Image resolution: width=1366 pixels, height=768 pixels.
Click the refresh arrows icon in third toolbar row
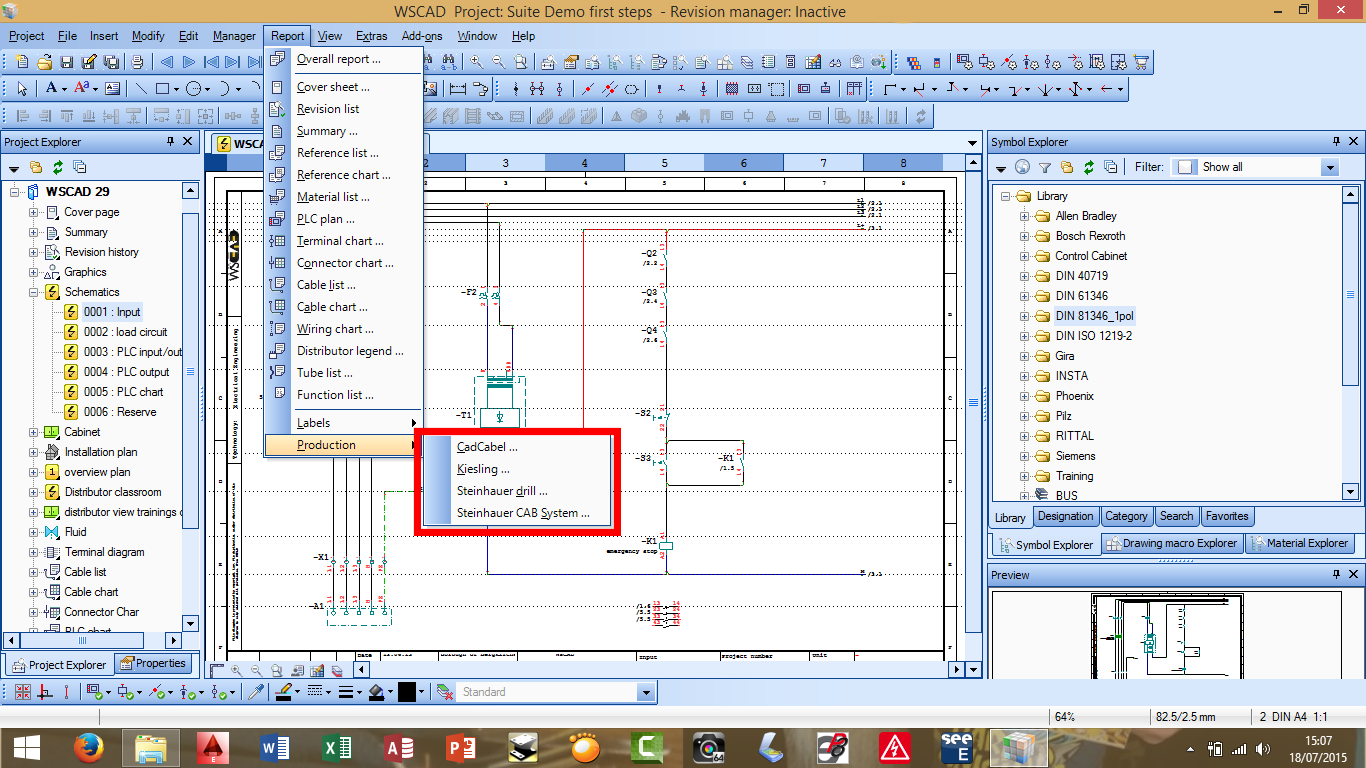920,116
